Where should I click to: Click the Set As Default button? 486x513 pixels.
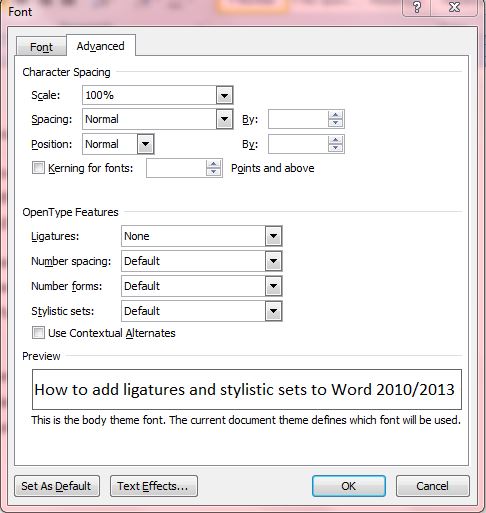point(57,486)
